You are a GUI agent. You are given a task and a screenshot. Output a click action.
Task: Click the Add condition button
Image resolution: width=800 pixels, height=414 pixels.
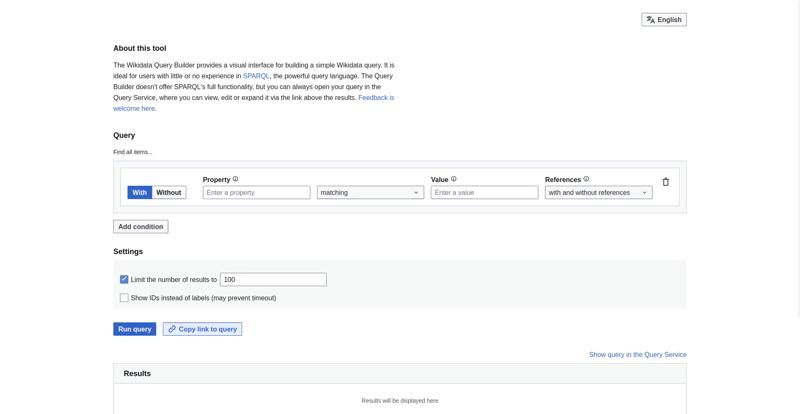pos(141,227)
